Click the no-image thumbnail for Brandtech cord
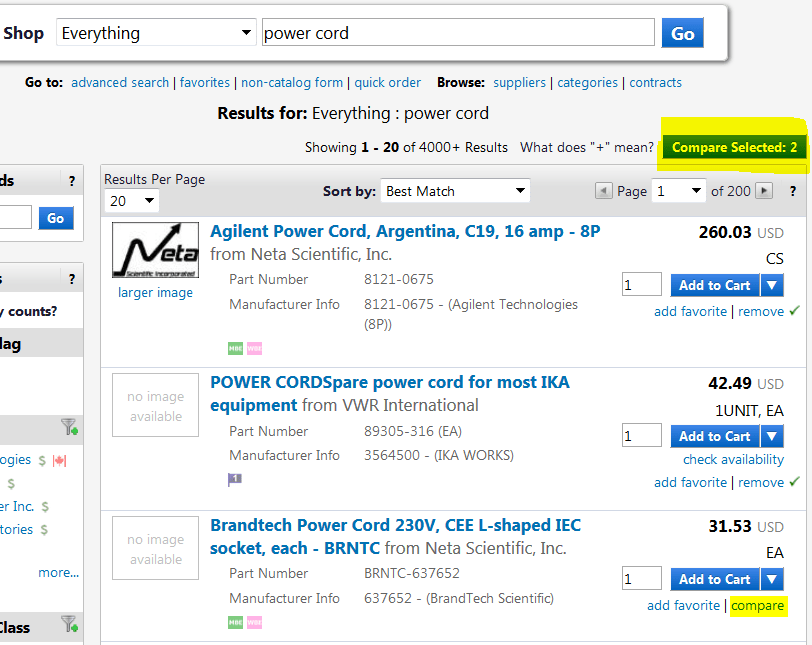The width and height of the screenshot is (812, 645). [x=155, y=548]
